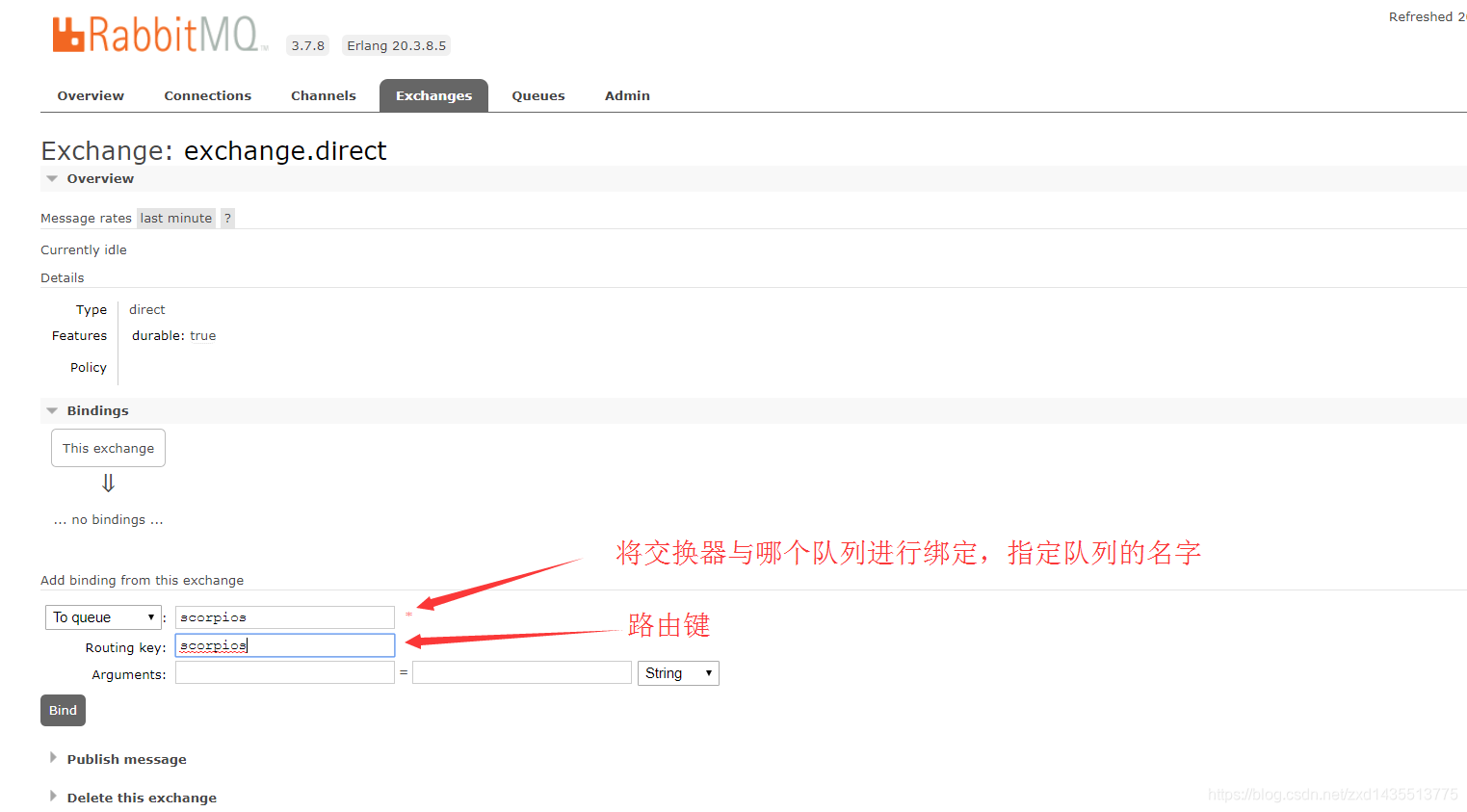Click the 'durable: true' feature text
Image resolution: width=1467 pixels, height=812 pixels.
coord(174,336)
